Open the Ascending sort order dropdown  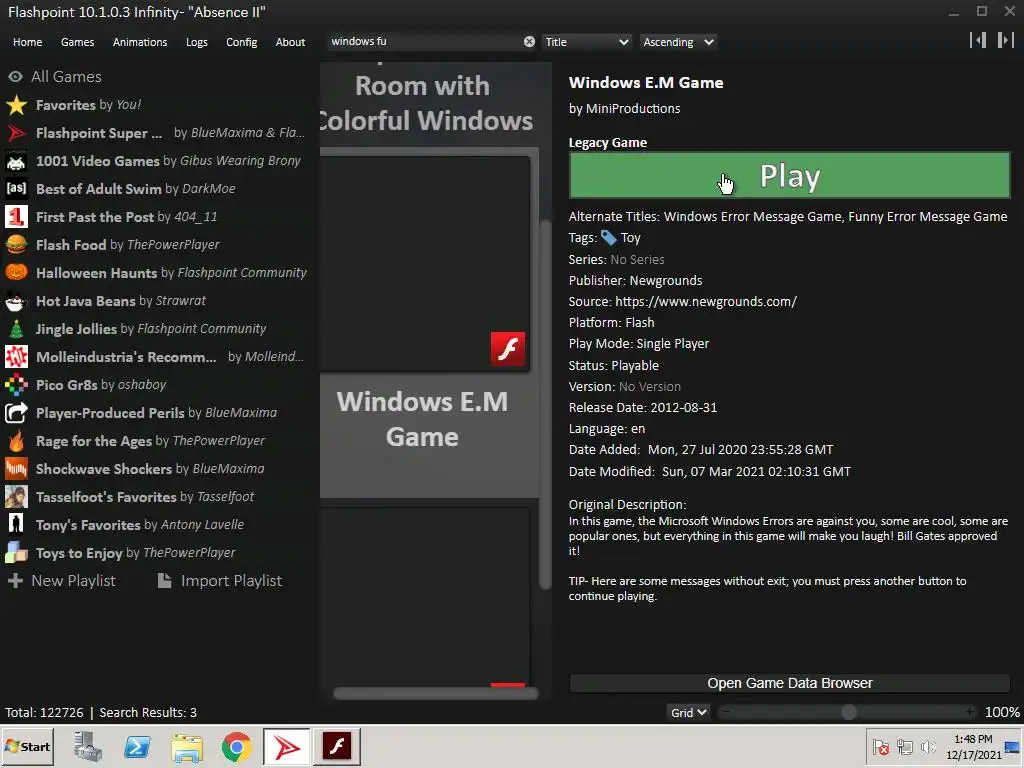[678, 42]
